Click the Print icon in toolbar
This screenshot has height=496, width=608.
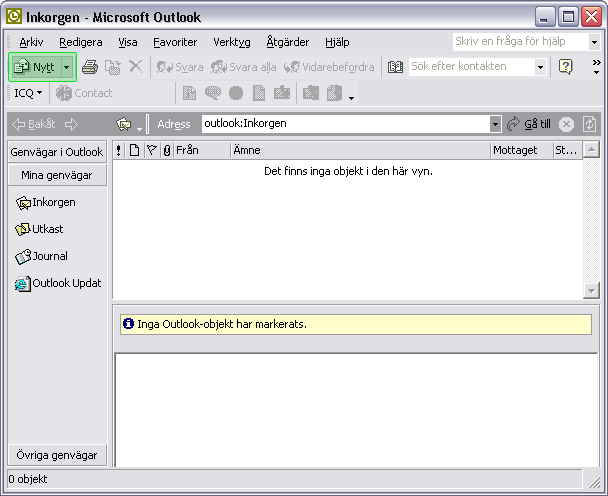point(90,67)
